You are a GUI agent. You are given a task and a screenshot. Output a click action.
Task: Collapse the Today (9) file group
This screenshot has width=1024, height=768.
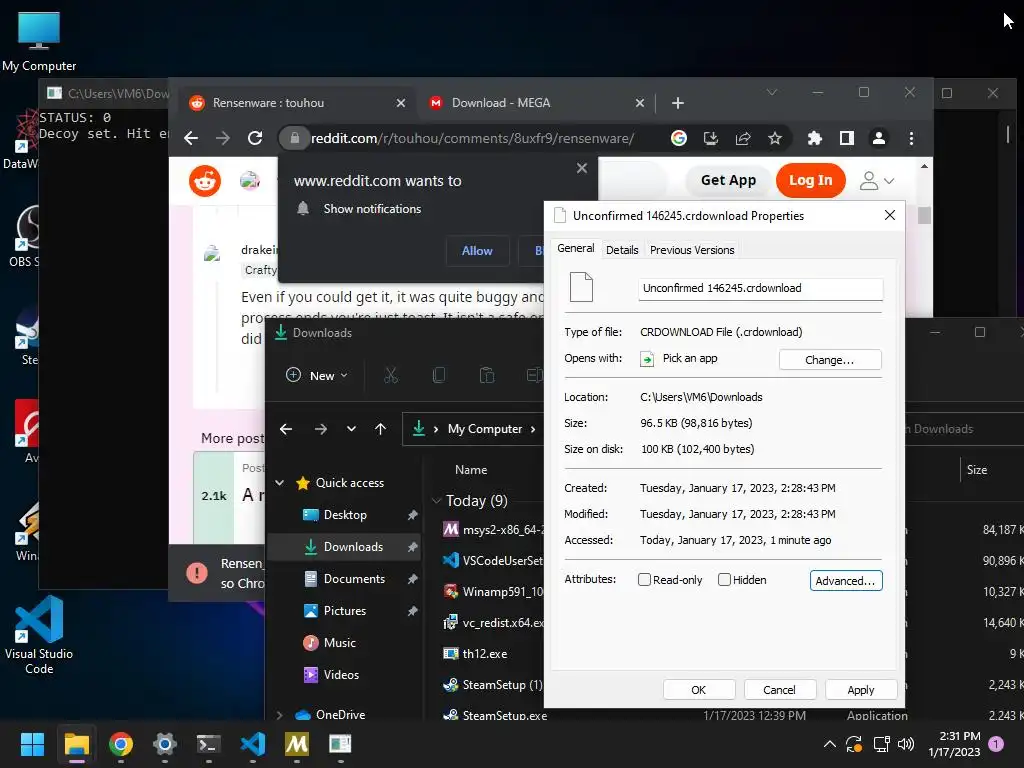coord(436,501)
